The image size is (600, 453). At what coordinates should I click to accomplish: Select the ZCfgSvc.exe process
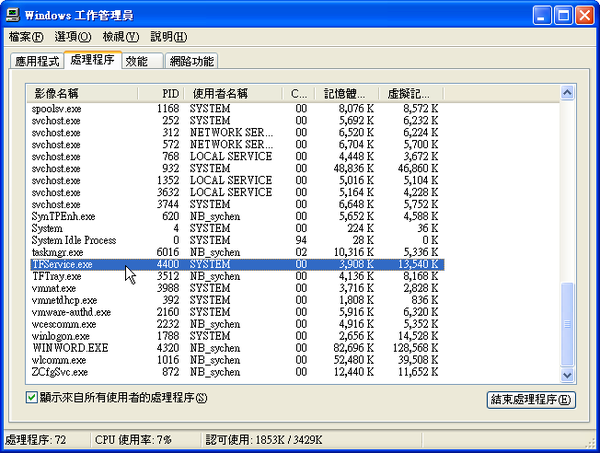(237, 372)
